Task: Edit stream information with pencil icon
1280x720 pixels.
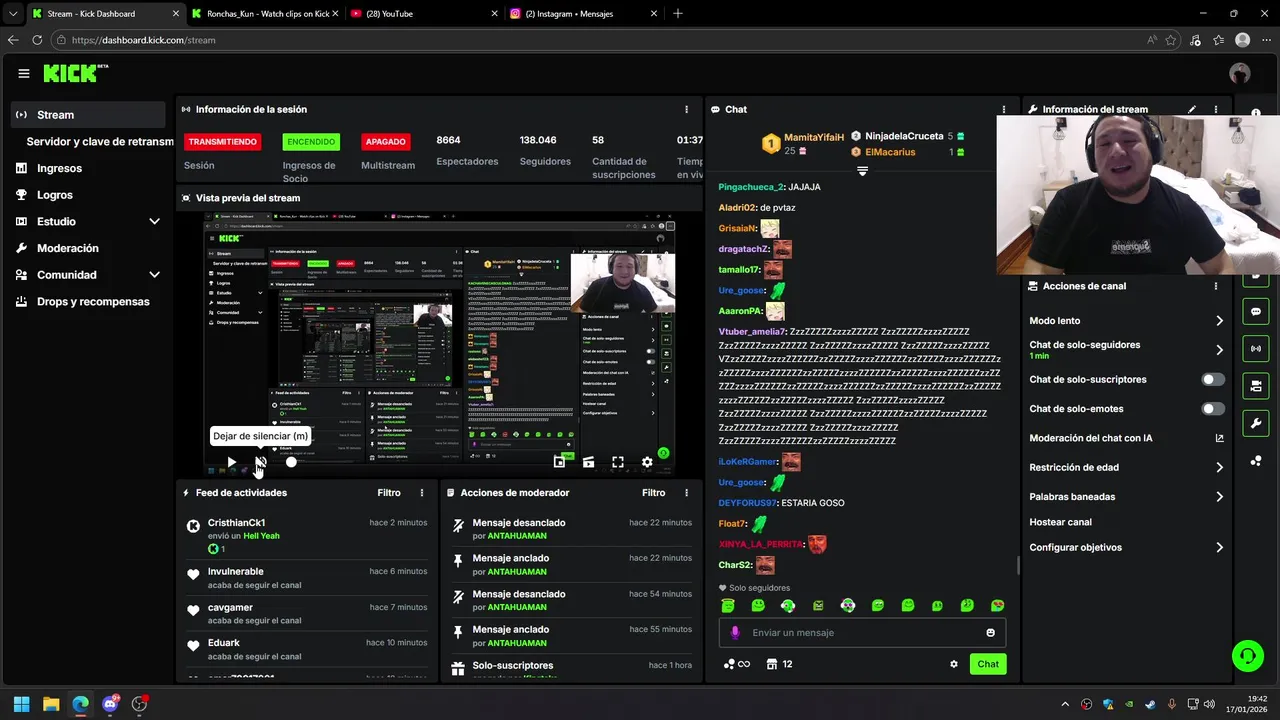Action: (1192, 109)
